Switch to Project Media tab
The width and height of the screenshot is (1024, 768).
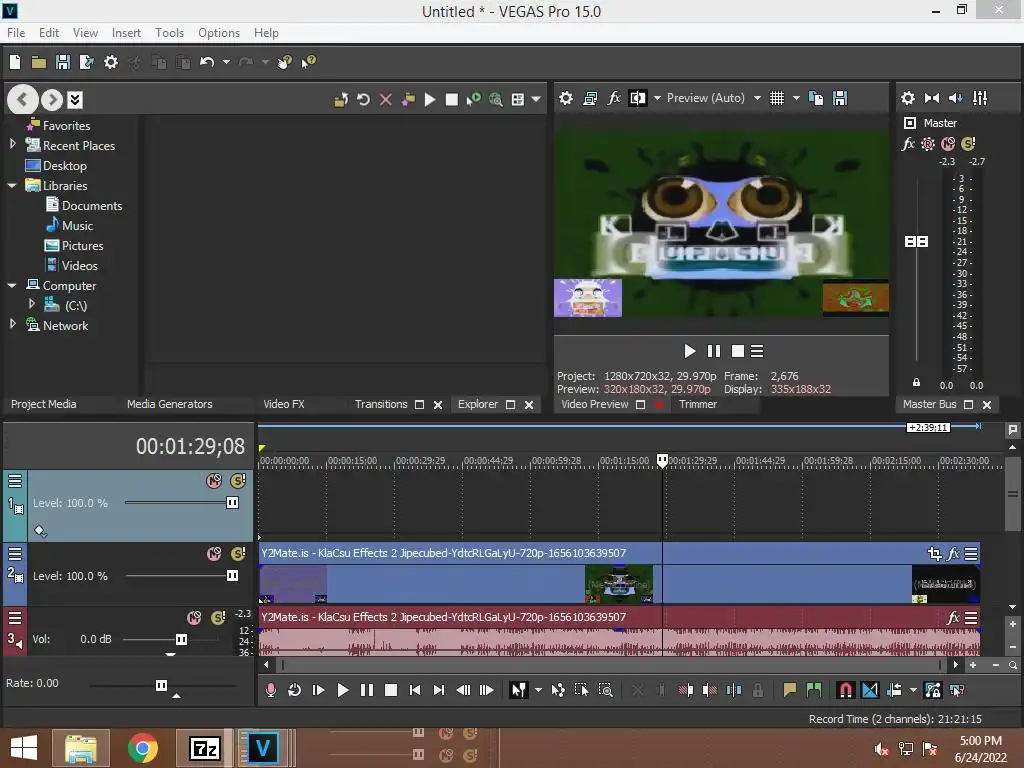[x=44, y=404]
